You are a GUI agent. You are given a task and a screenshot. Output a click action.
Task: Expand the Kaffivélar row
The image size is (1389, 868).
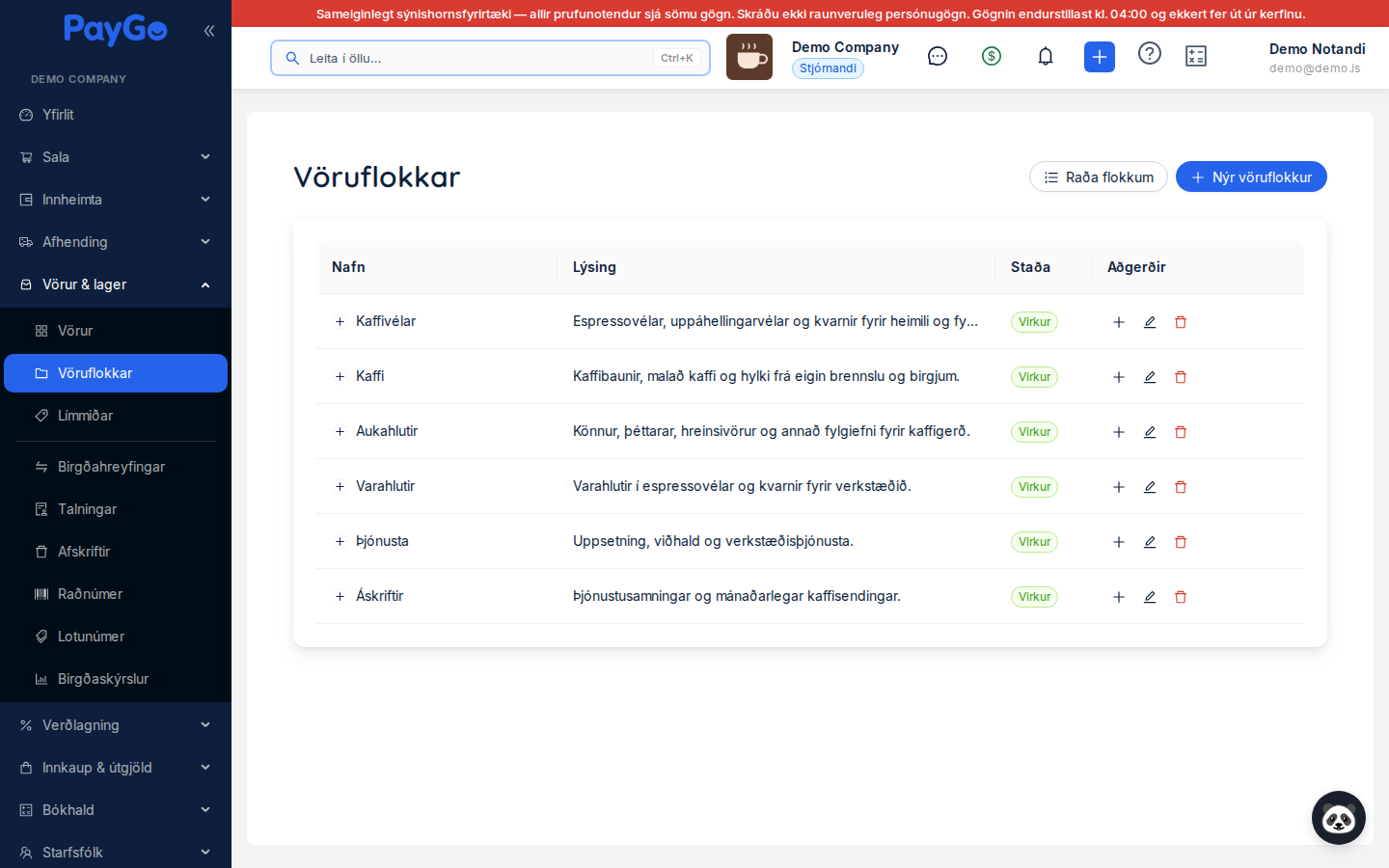(340, 322)
